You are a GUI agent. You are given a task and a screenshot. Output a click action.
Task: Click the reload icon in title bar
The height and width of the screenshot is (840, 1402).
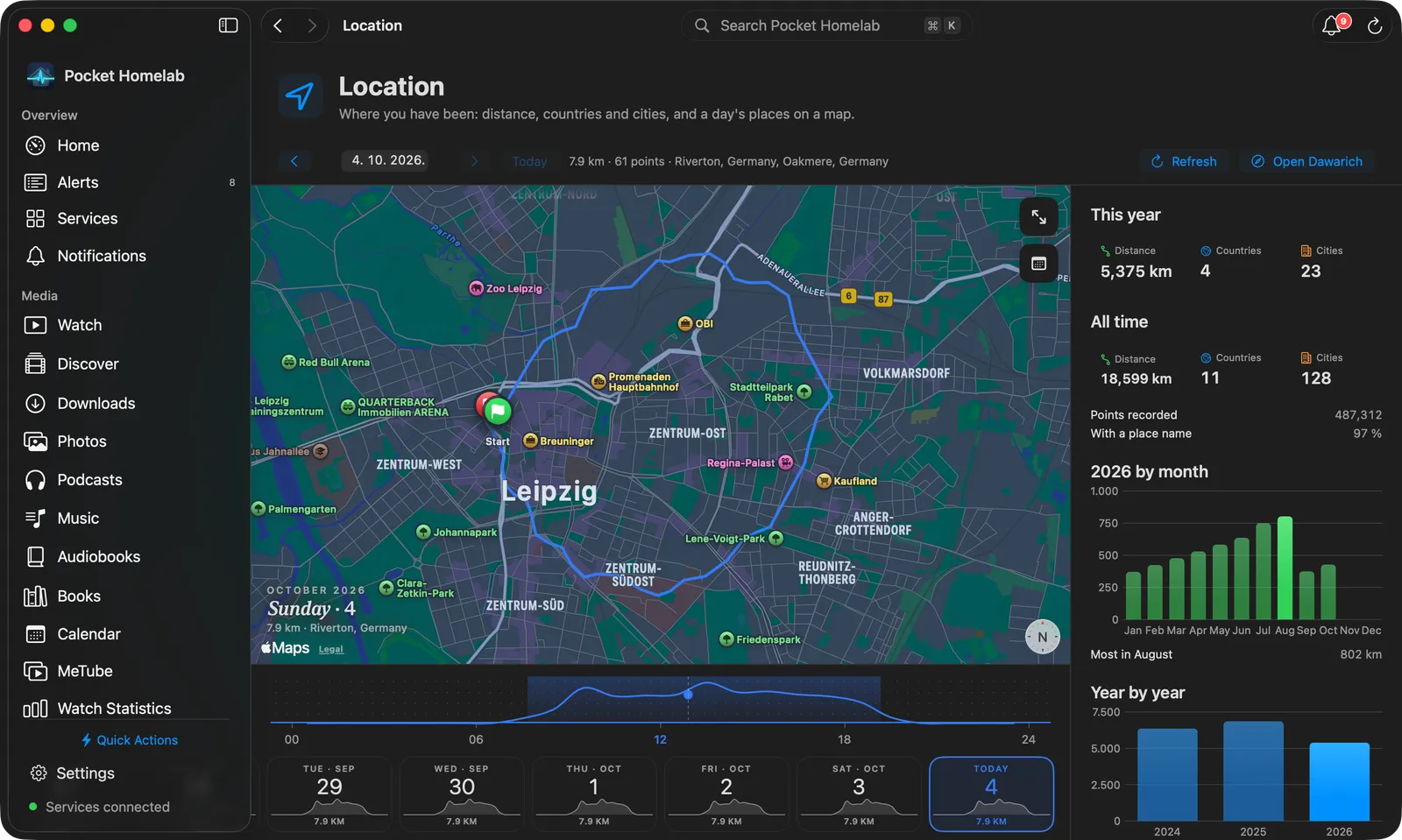[1375, 25]
